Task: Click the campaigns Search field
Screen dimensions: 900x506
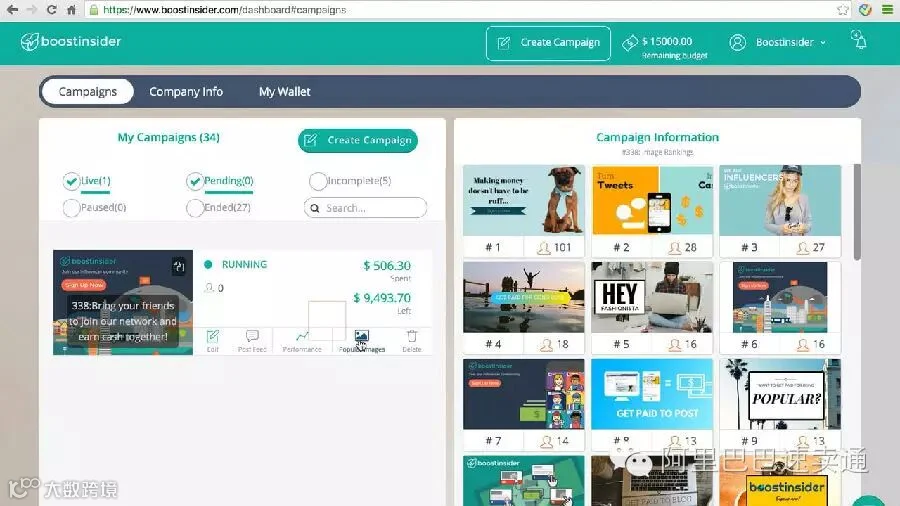Action: [365, 208]
